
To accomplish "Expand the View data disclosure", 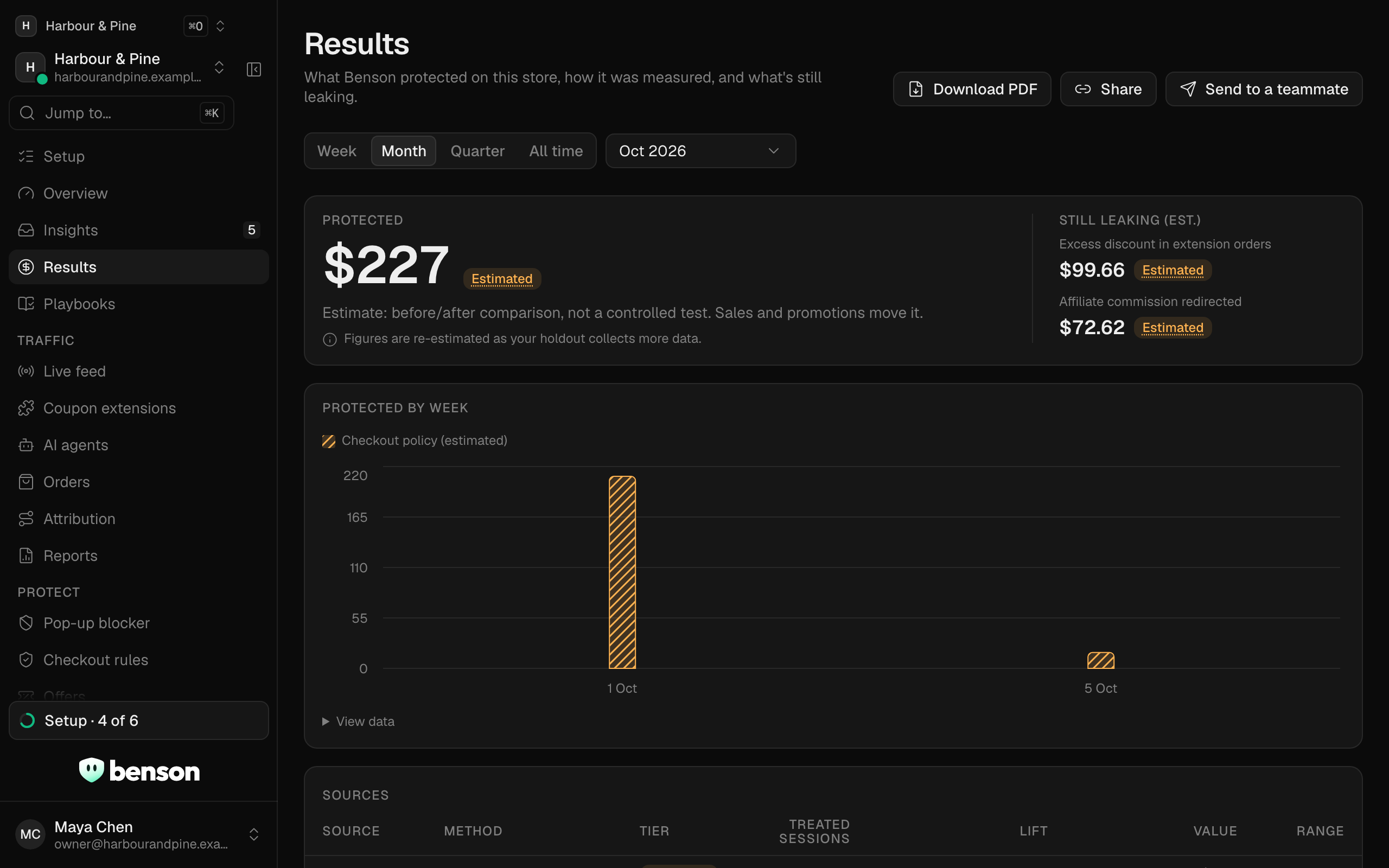I will (359, 722).
